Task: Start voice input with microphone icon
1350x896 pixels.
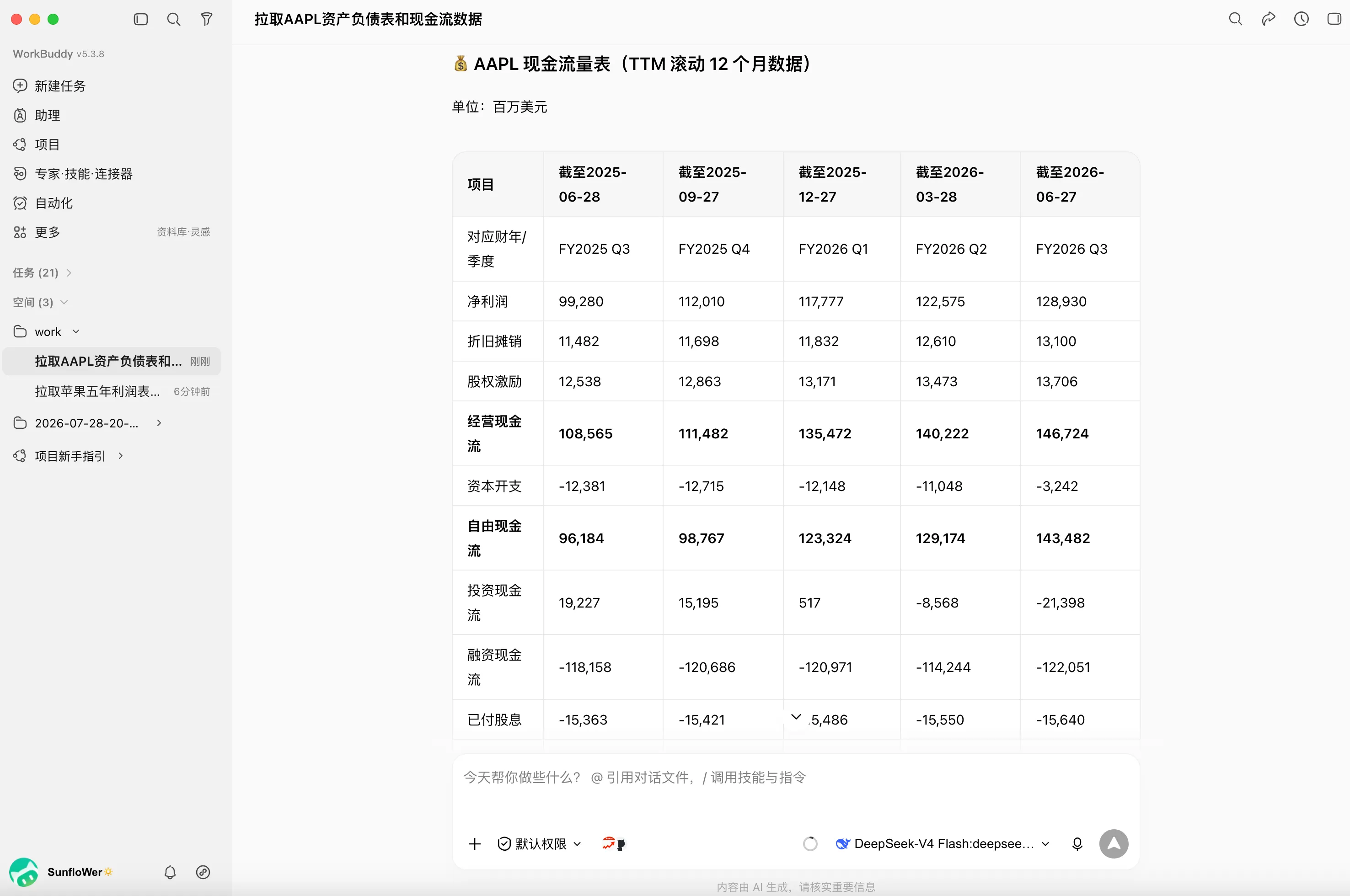Action: click(1077, 844)
